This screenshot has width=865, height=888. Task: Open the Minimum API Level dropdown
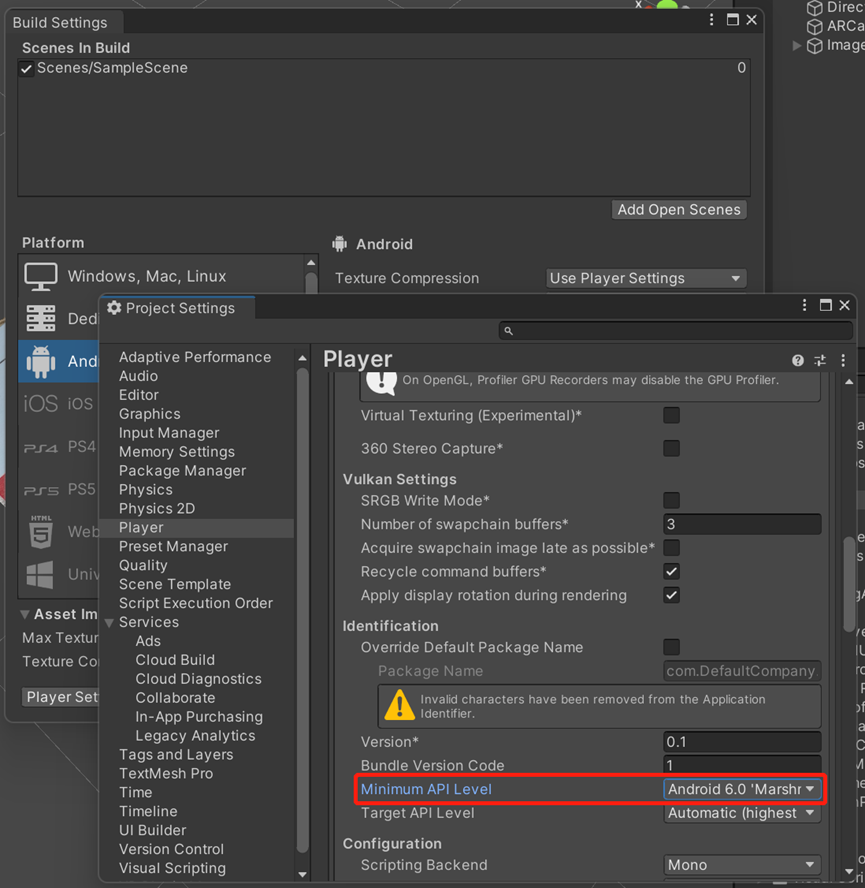[x=742, y=789]
